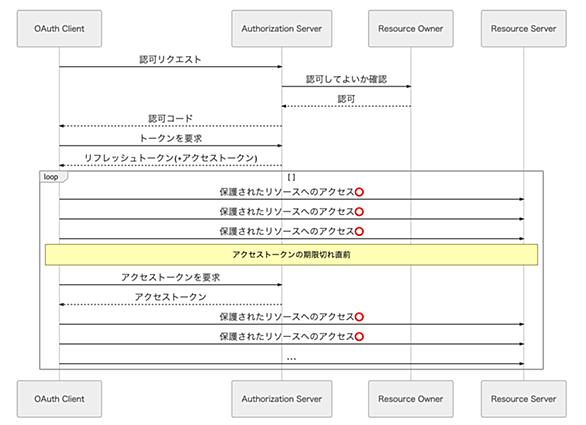
Task: Click the ellipsis label at loop bottom
Action: click(291, 359)
